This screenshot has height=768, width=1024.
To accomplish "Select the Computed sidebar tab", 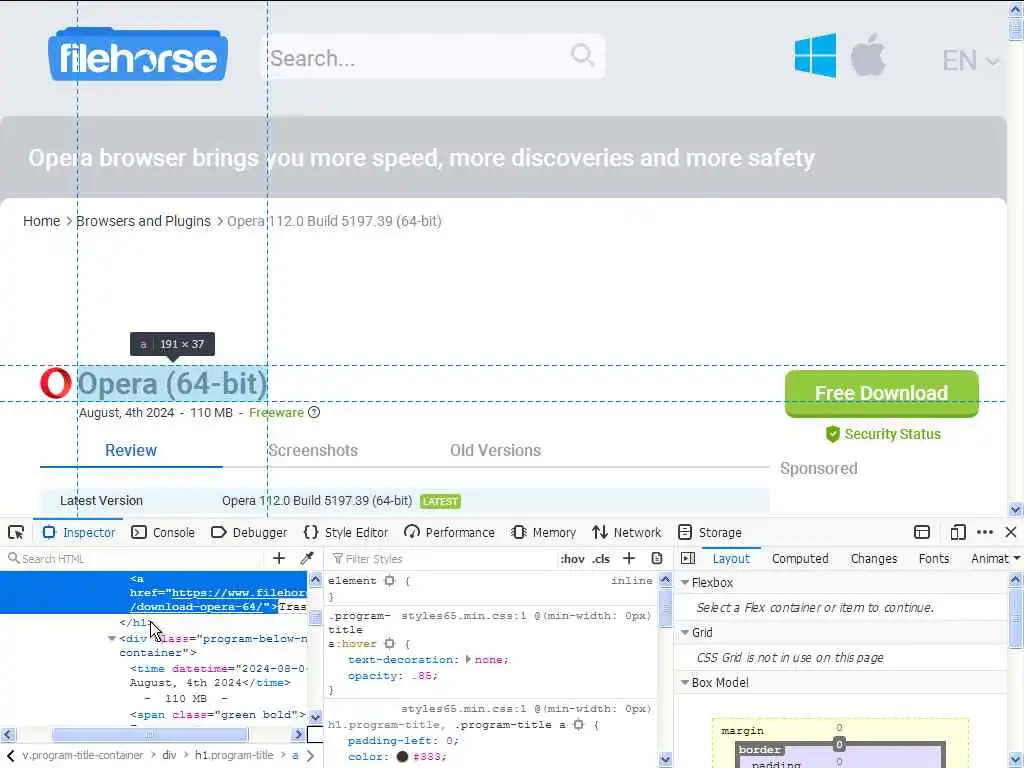I will point(800,558).
